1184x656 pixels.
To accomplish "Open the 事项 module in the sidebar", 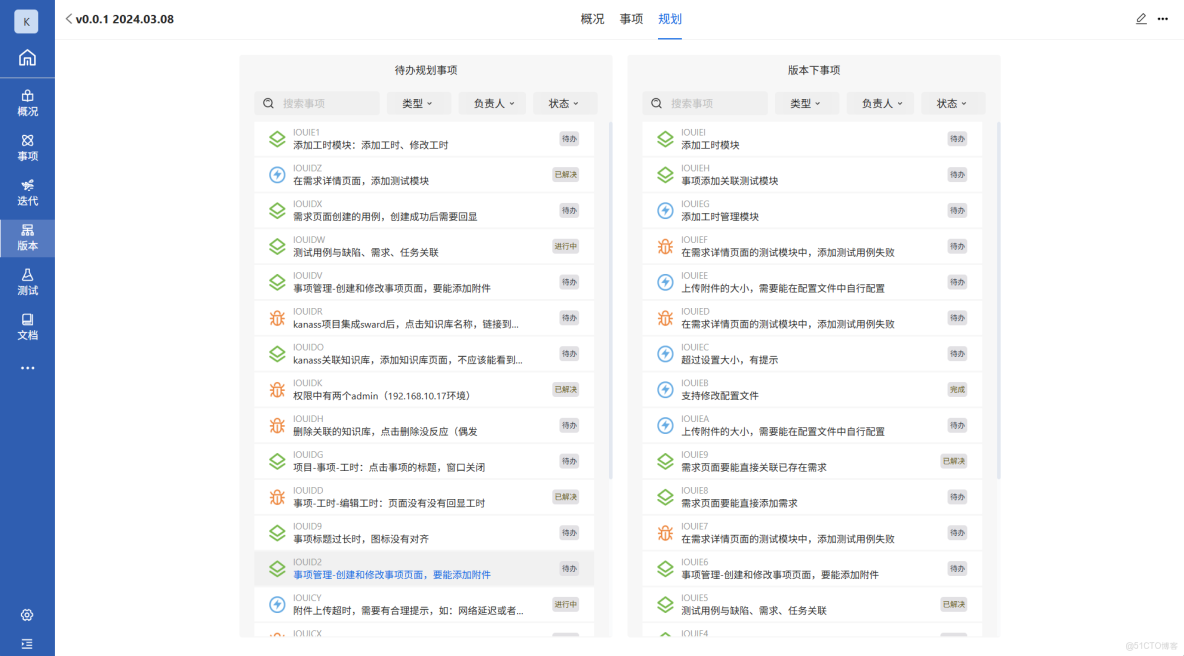I will tap(27, 148).
